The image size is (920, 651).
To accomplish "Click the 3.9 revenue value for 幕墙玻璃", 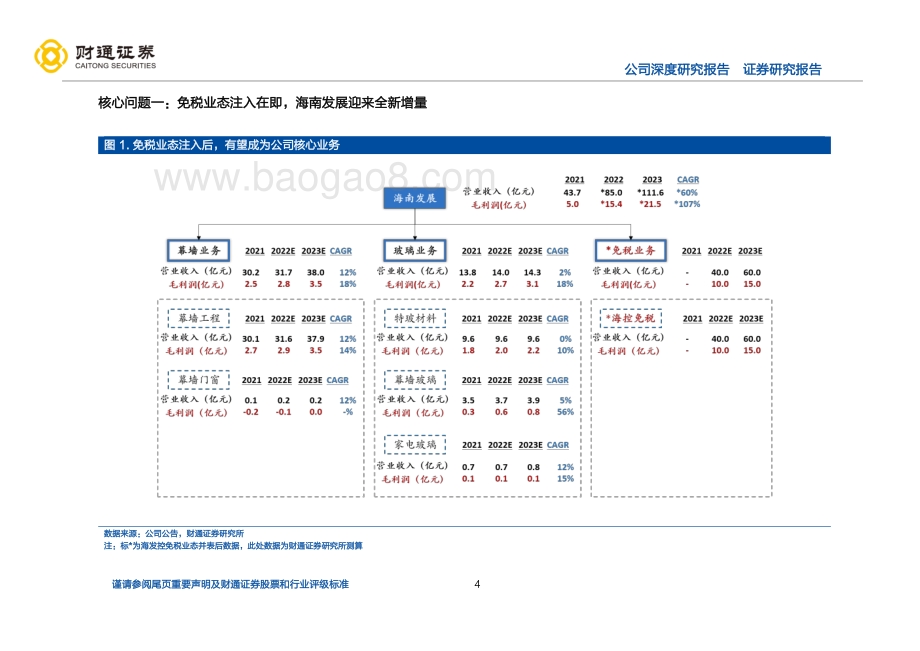I will tap(533, 401).
